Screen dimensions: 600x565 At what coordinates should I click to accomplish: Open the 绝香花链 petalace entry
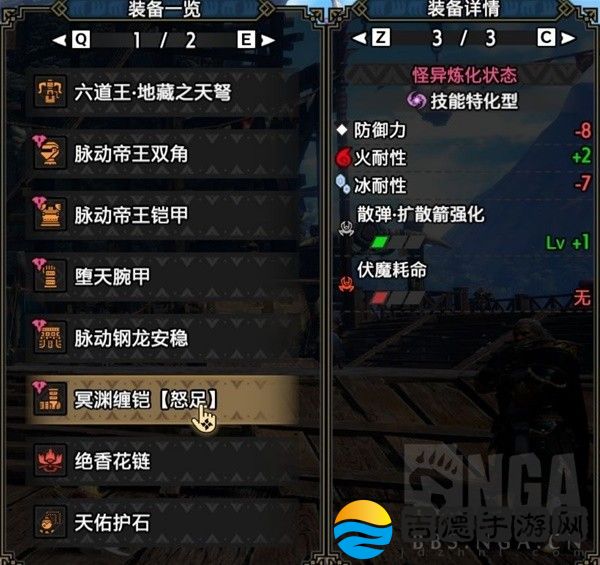click(x=163, y=460)
